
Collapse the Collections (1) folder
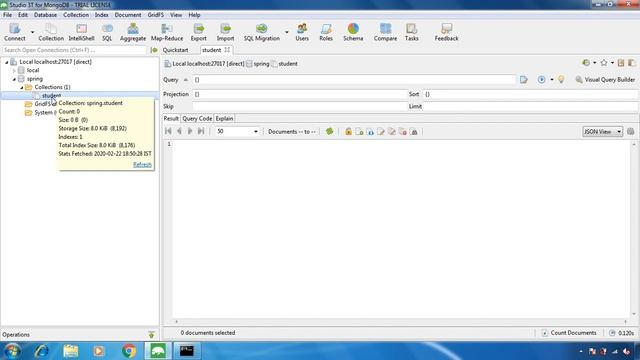[22, 87]
